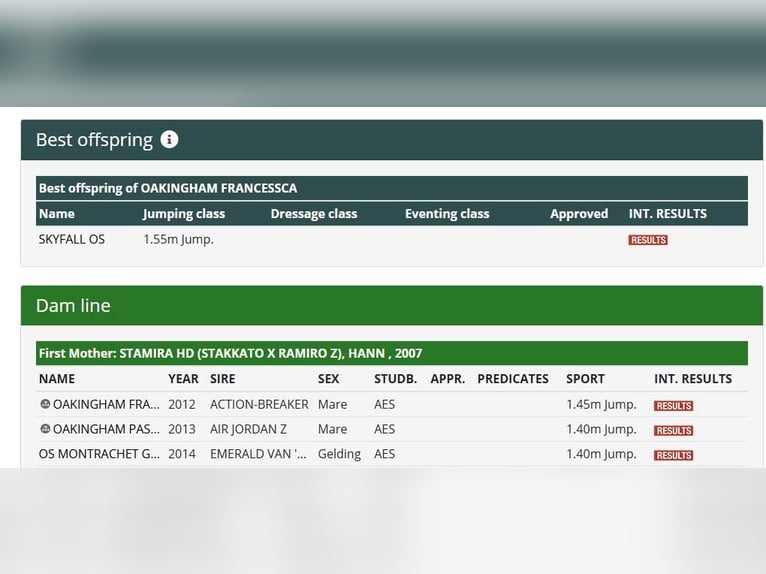The image size is (766, 574).
Task: Open results for the 2012 ACTION-BREAKER mare
Action: [673, 405]
